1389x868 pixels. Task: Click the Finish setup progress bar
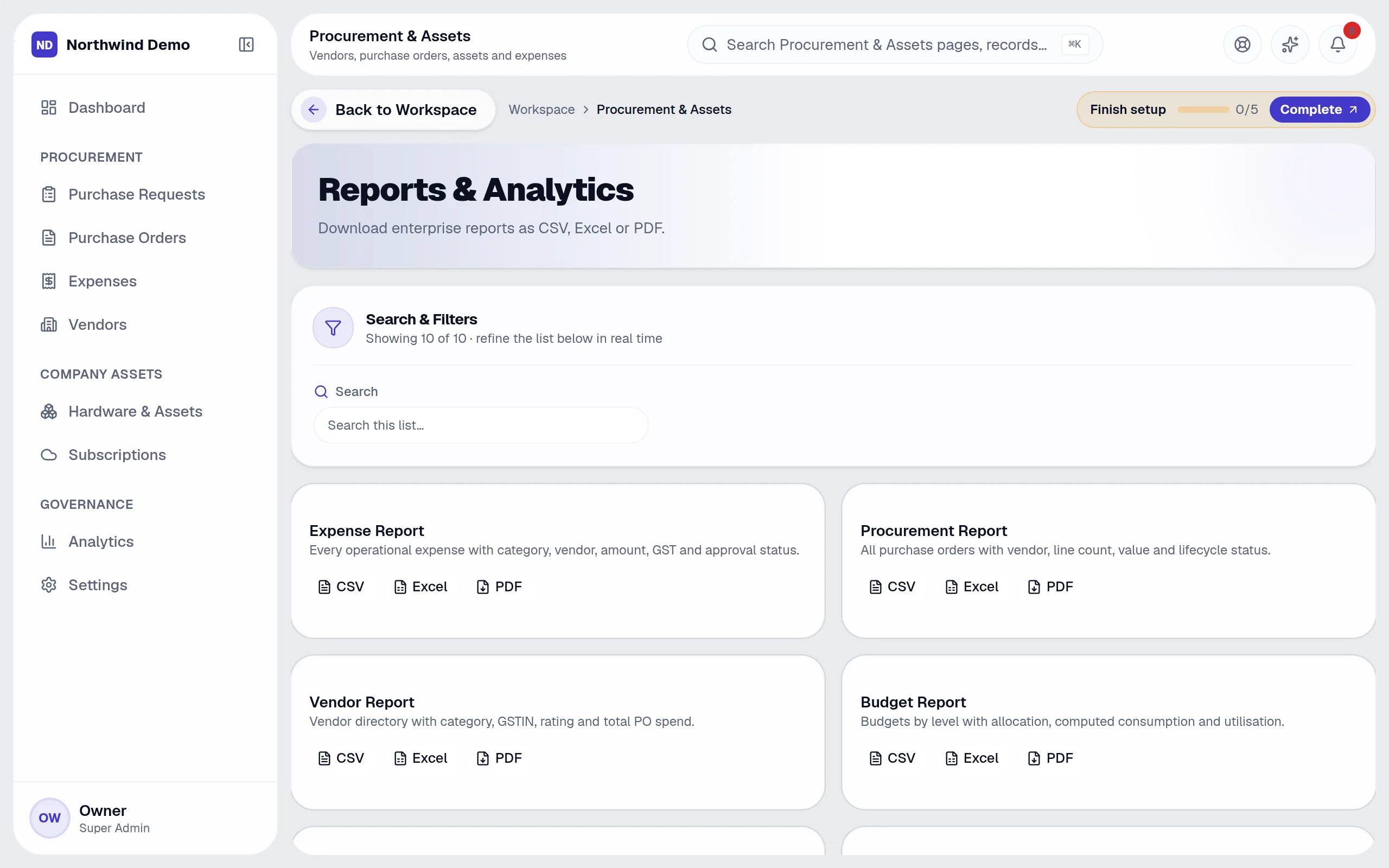[1203, 110]
